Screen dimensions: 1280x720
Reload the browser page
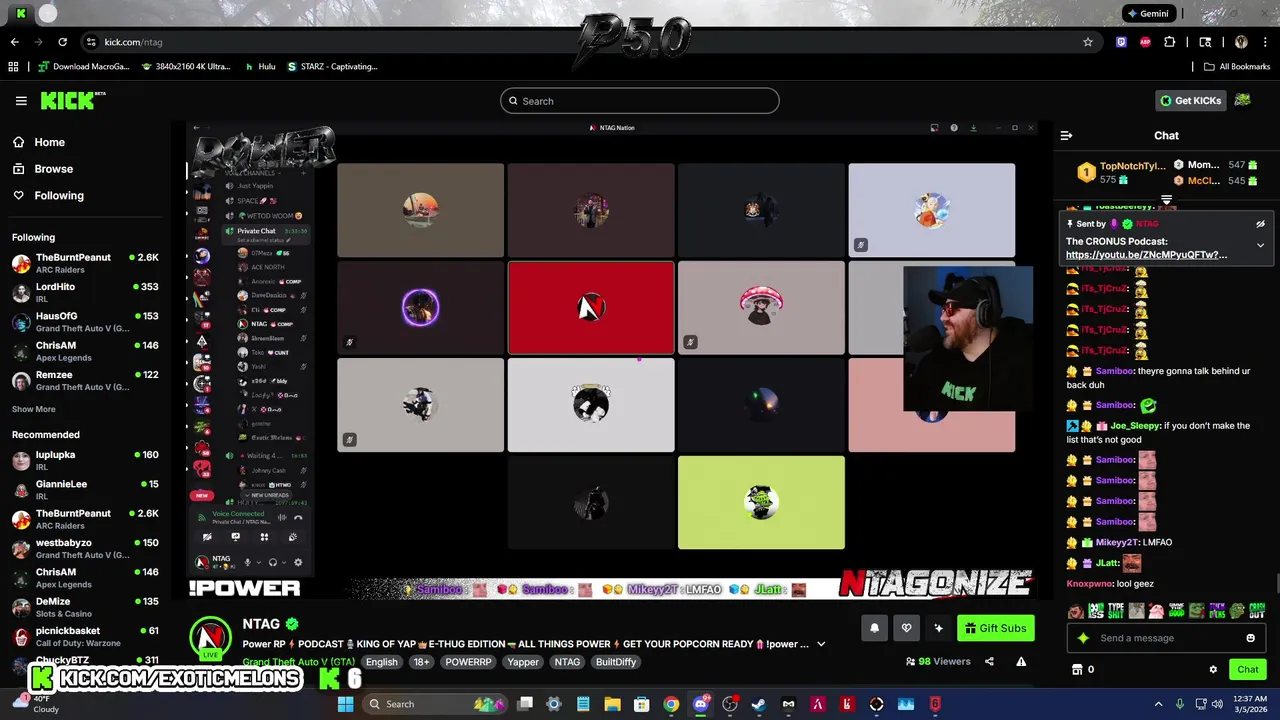point(62,42)
